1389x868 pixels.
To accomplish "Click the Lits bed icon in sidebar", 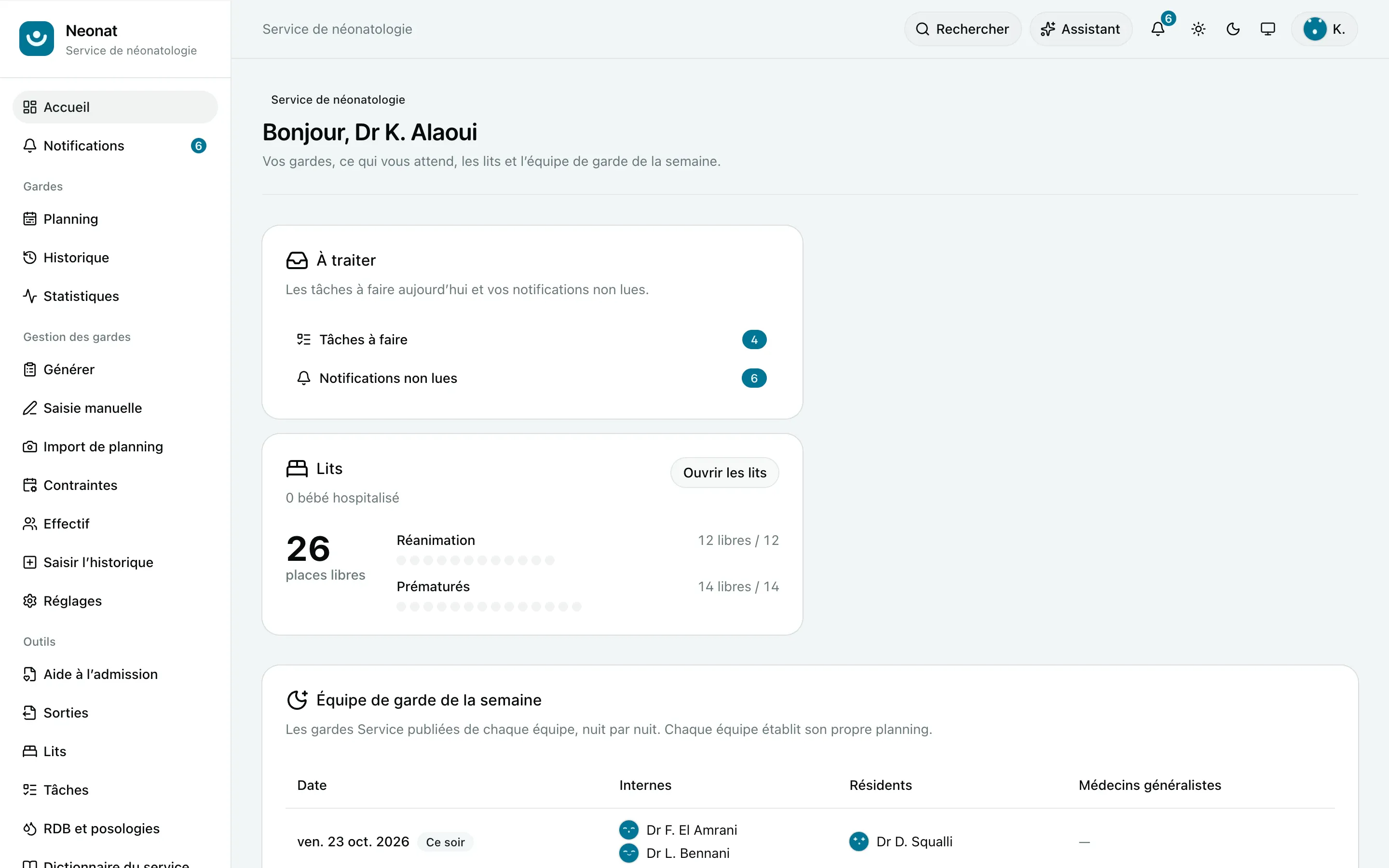I will click(x=30, y=751).
